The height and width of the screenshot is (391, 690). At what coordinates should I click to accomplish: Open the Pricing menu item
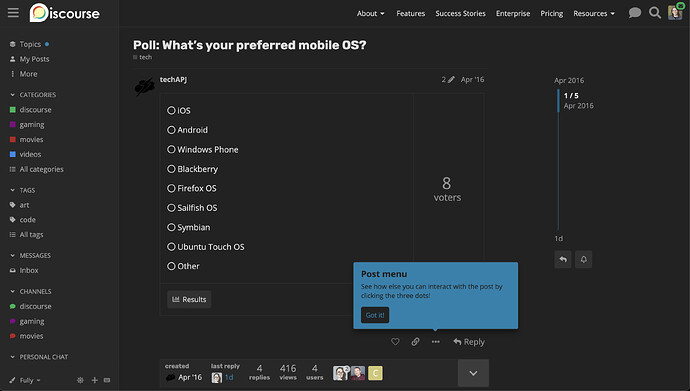(x=551, y=14)
